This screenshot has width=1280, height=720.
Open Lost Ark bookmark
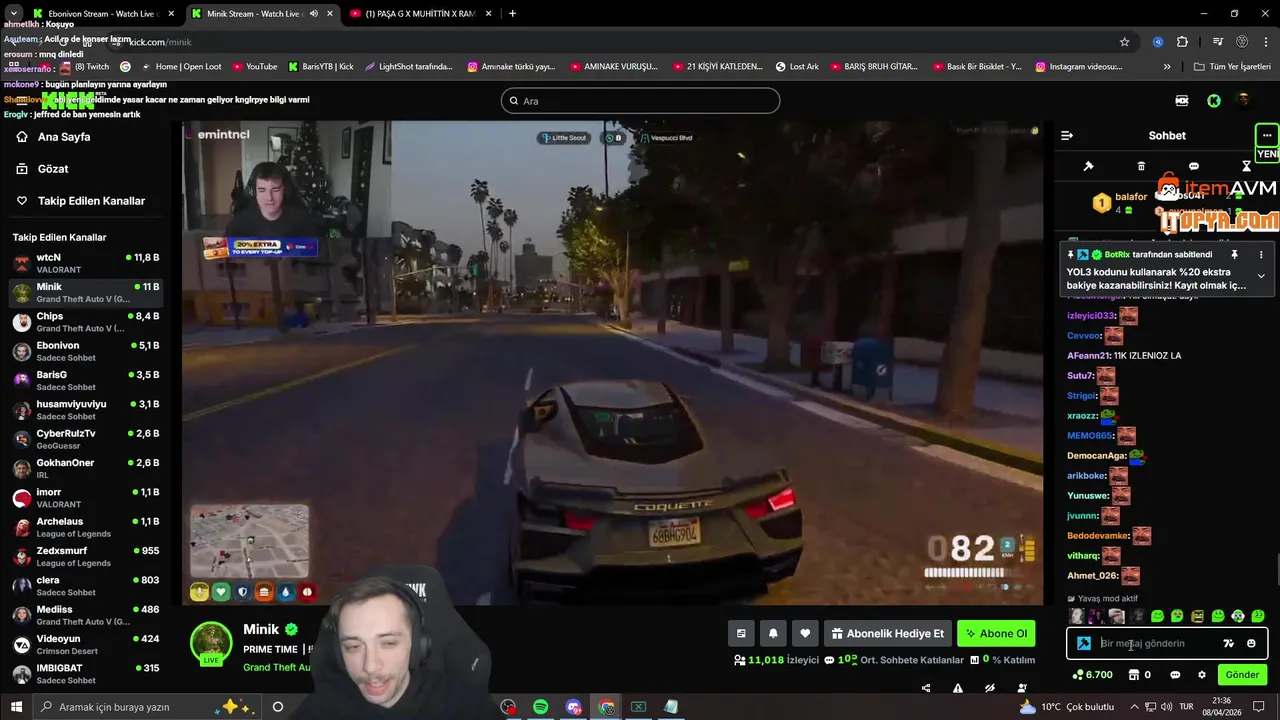tap(797, 67)
